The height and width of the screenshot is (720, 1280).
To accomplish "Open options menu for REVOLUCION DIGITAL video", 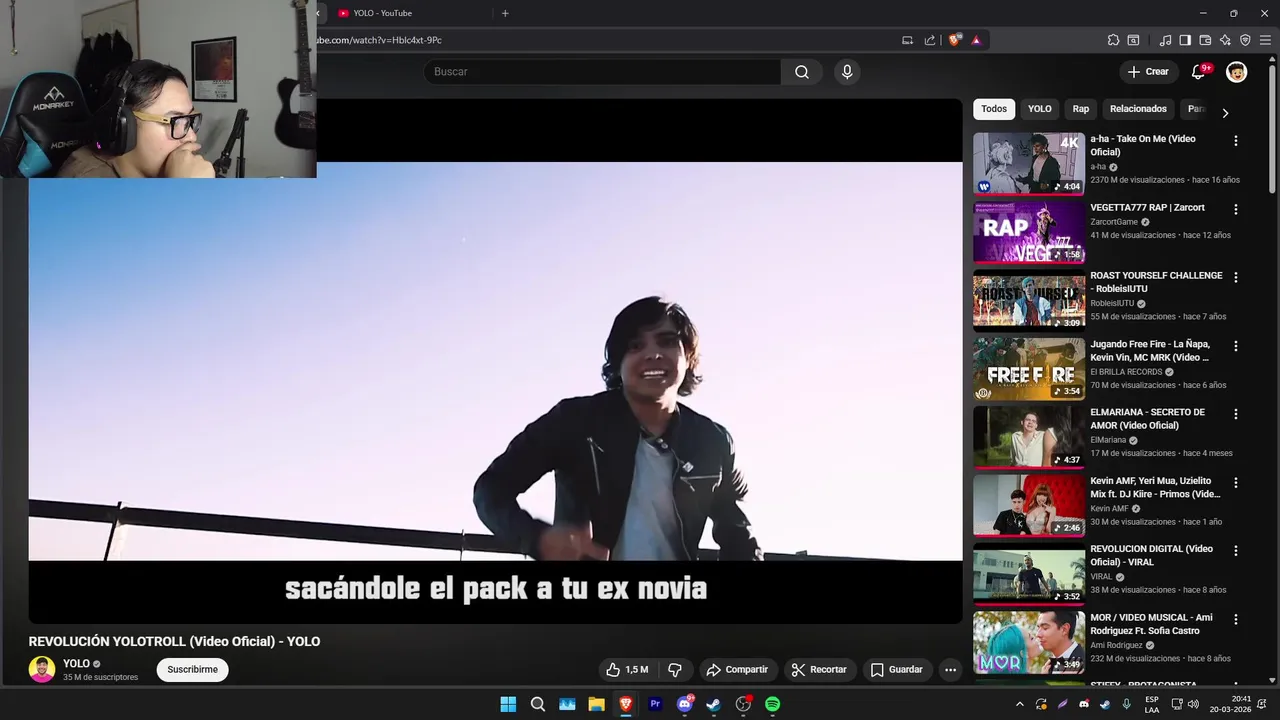I will click(1236, 551).
